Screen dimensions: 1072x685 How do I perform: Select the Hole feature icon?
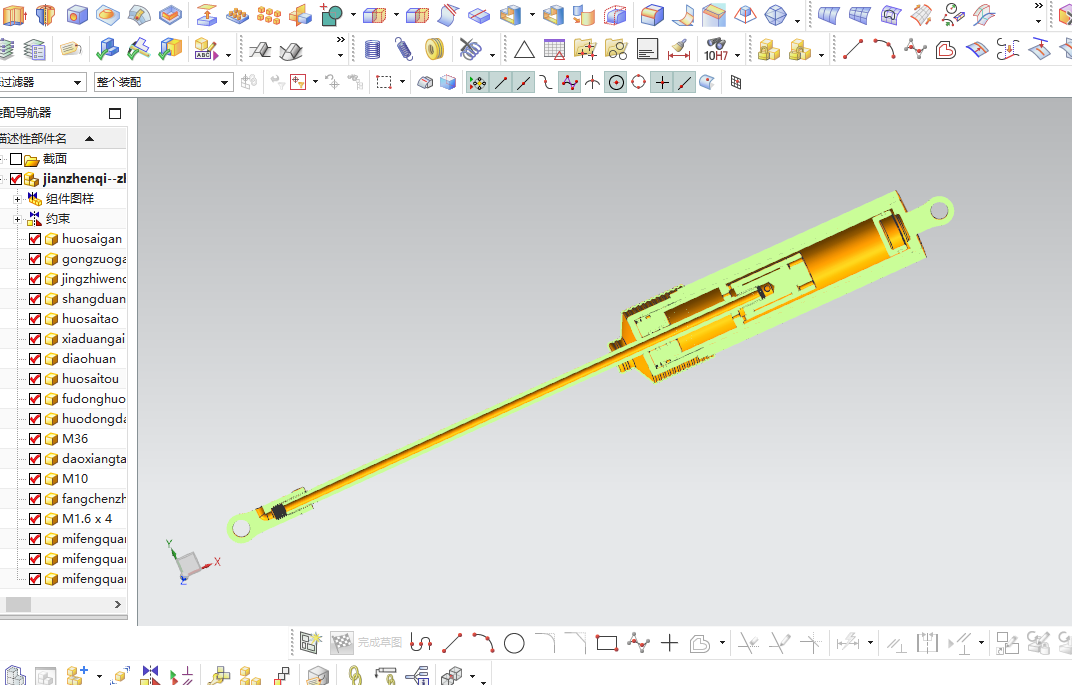[77, 14]
